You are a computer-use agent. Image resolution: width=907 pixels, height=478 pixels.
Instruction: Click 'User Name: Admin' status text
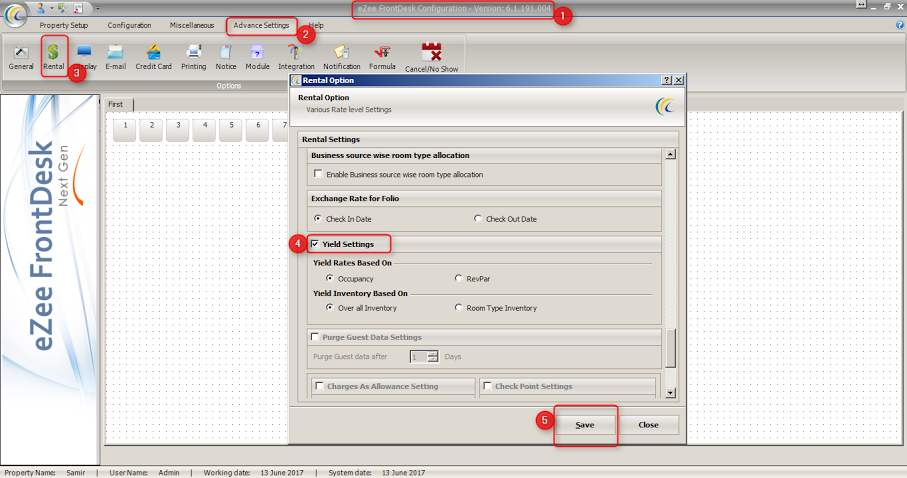(144, 473)
